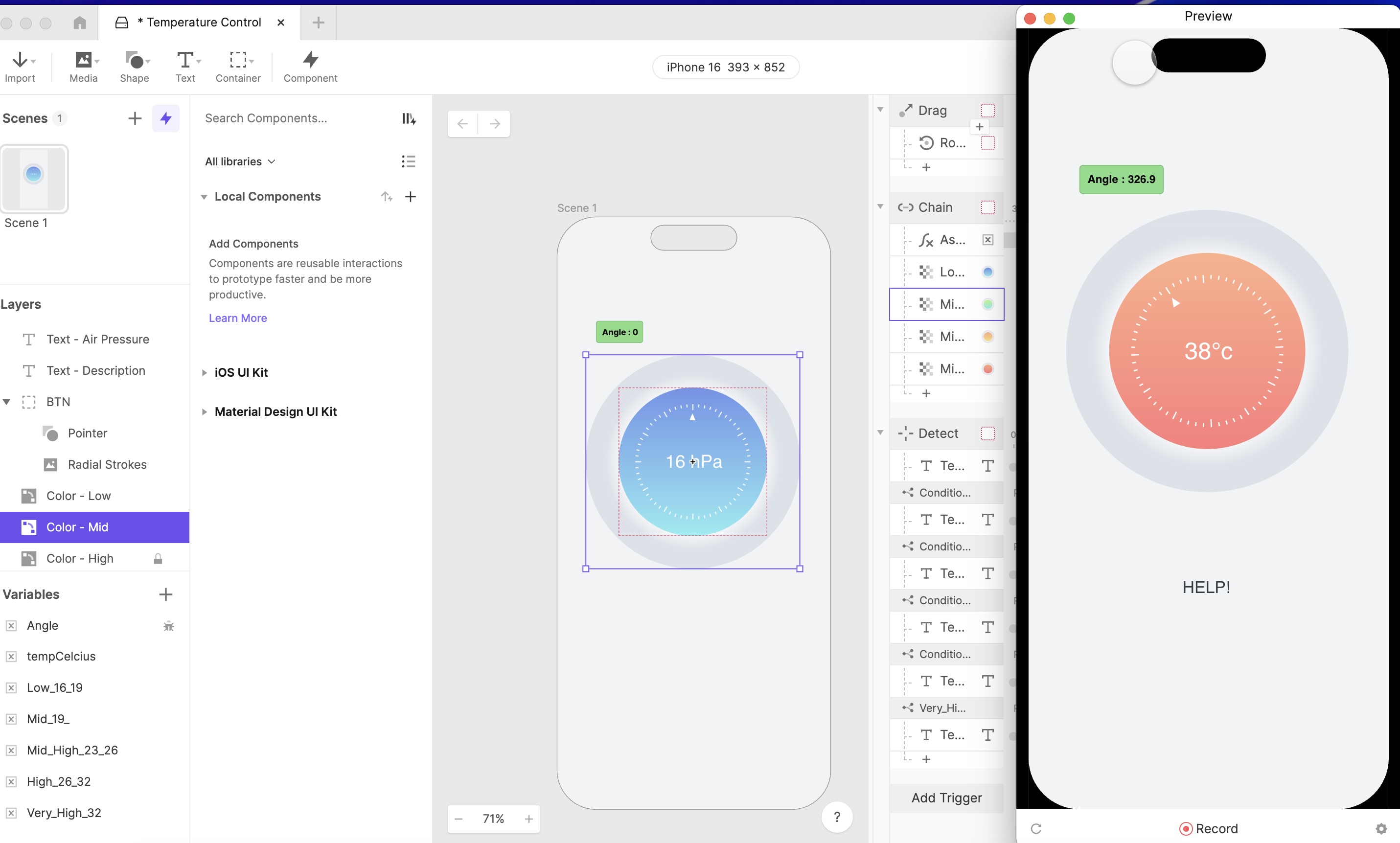Screen dimensions: 1400x843
Task: Toggle the Drag trigger checkbox
Action: (987, 110)
